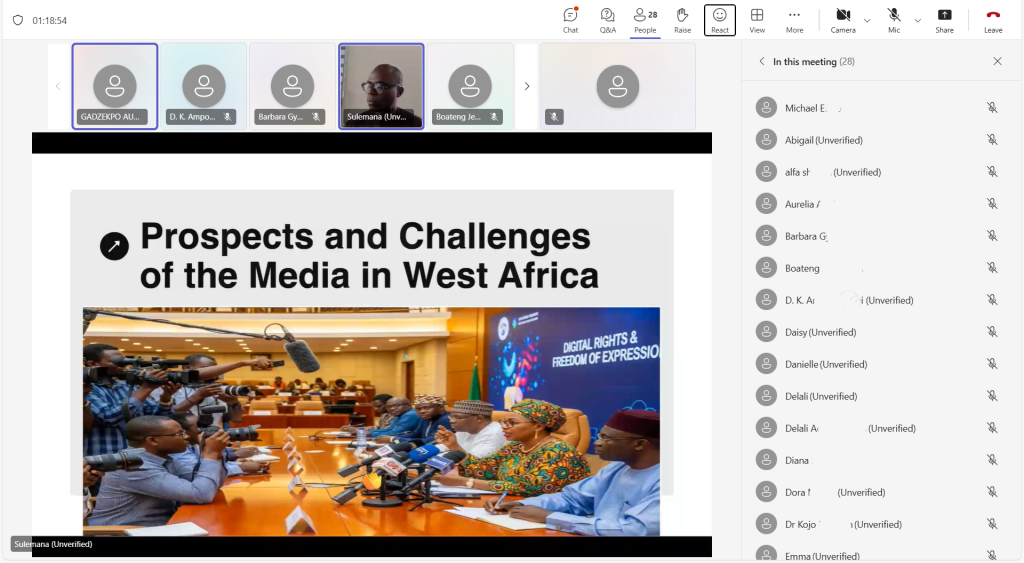Click the More options ellipsis

coord(794,19)
